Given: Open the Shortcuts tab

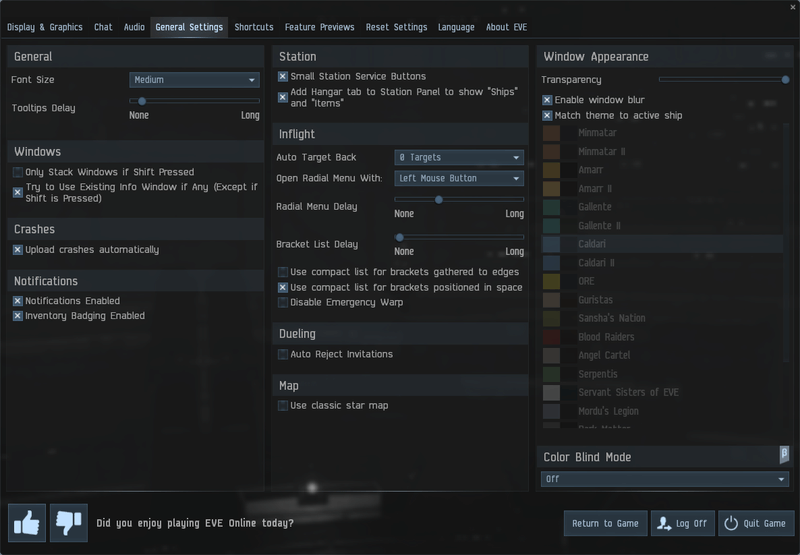Looking at the screenshot, I should pos(254,27).
